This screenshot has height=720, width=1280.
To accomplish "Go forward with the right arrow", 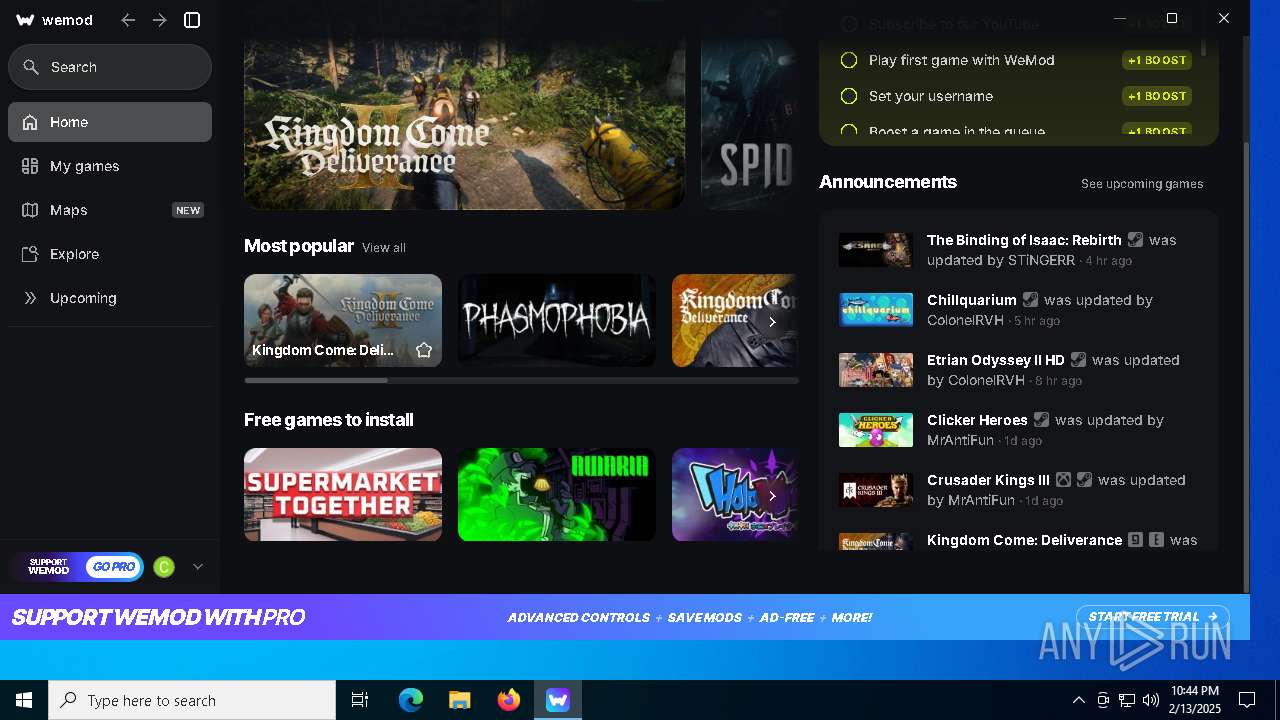I will coord(160,20).
